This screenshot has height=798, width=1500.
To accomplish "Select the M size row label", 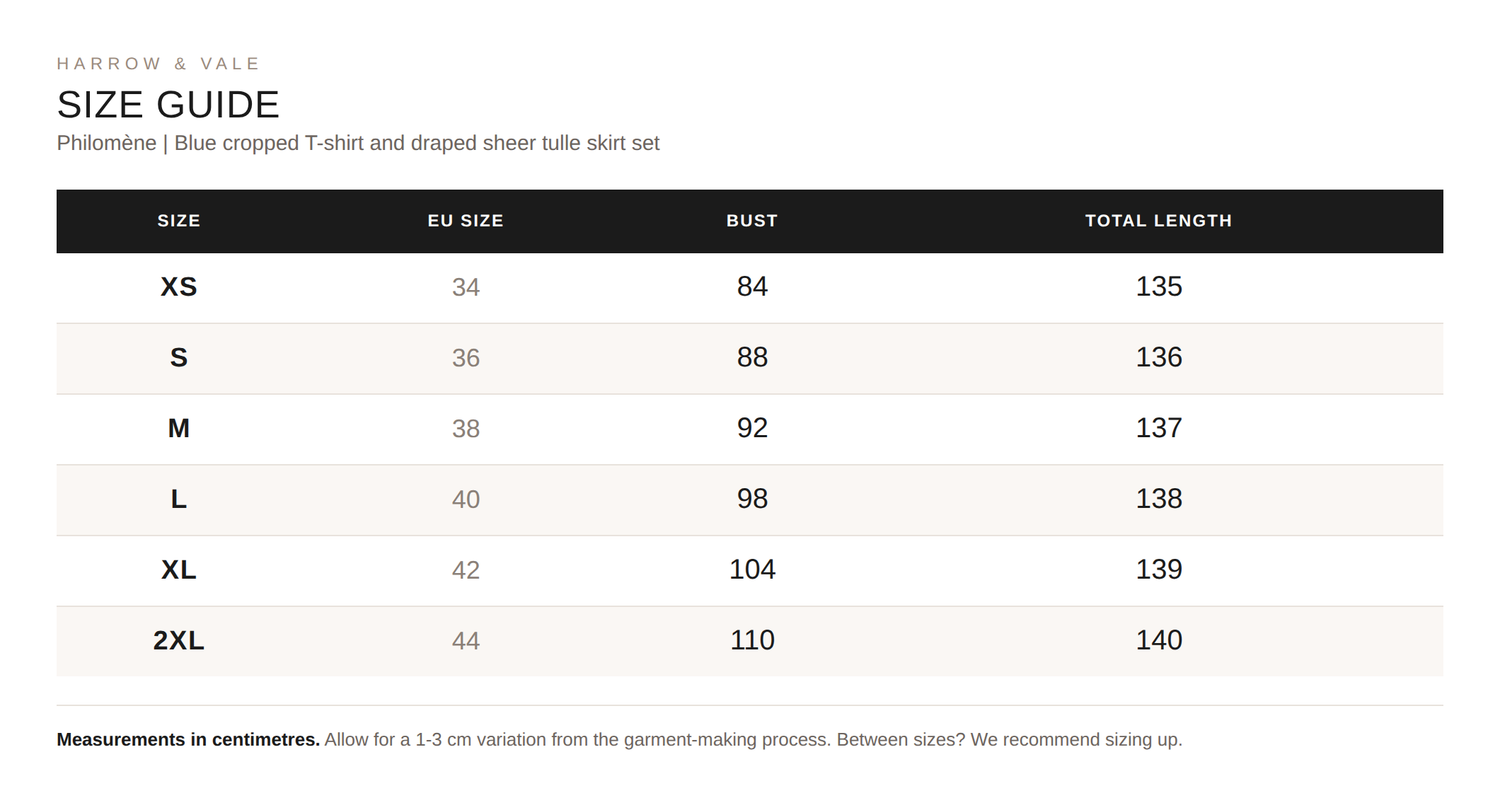I will (x=179, y=428).
